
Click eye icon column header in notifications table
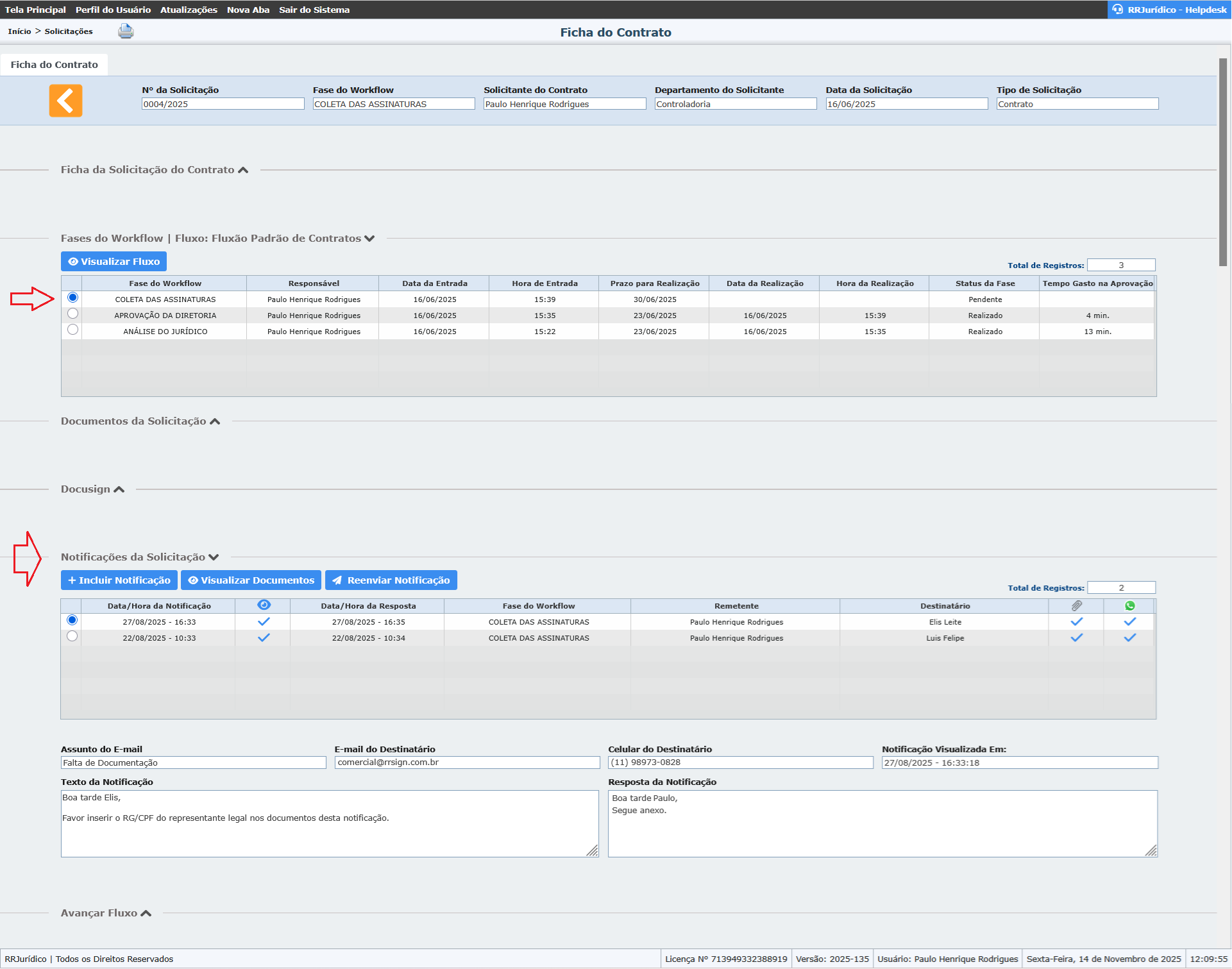click(x=264, y=605)
